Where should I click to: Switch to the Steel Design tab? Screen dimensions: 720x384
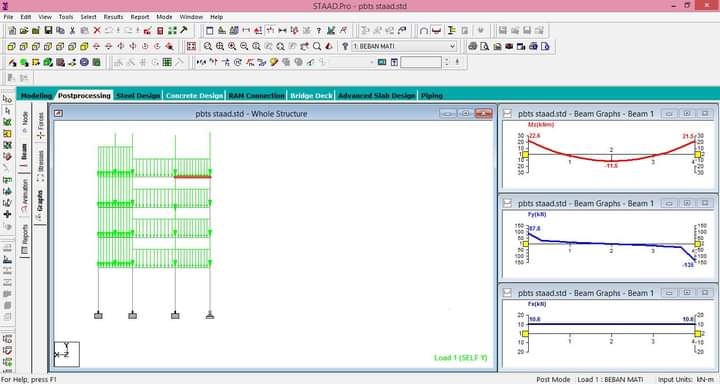pyautogui.click(x=138, y=96)
